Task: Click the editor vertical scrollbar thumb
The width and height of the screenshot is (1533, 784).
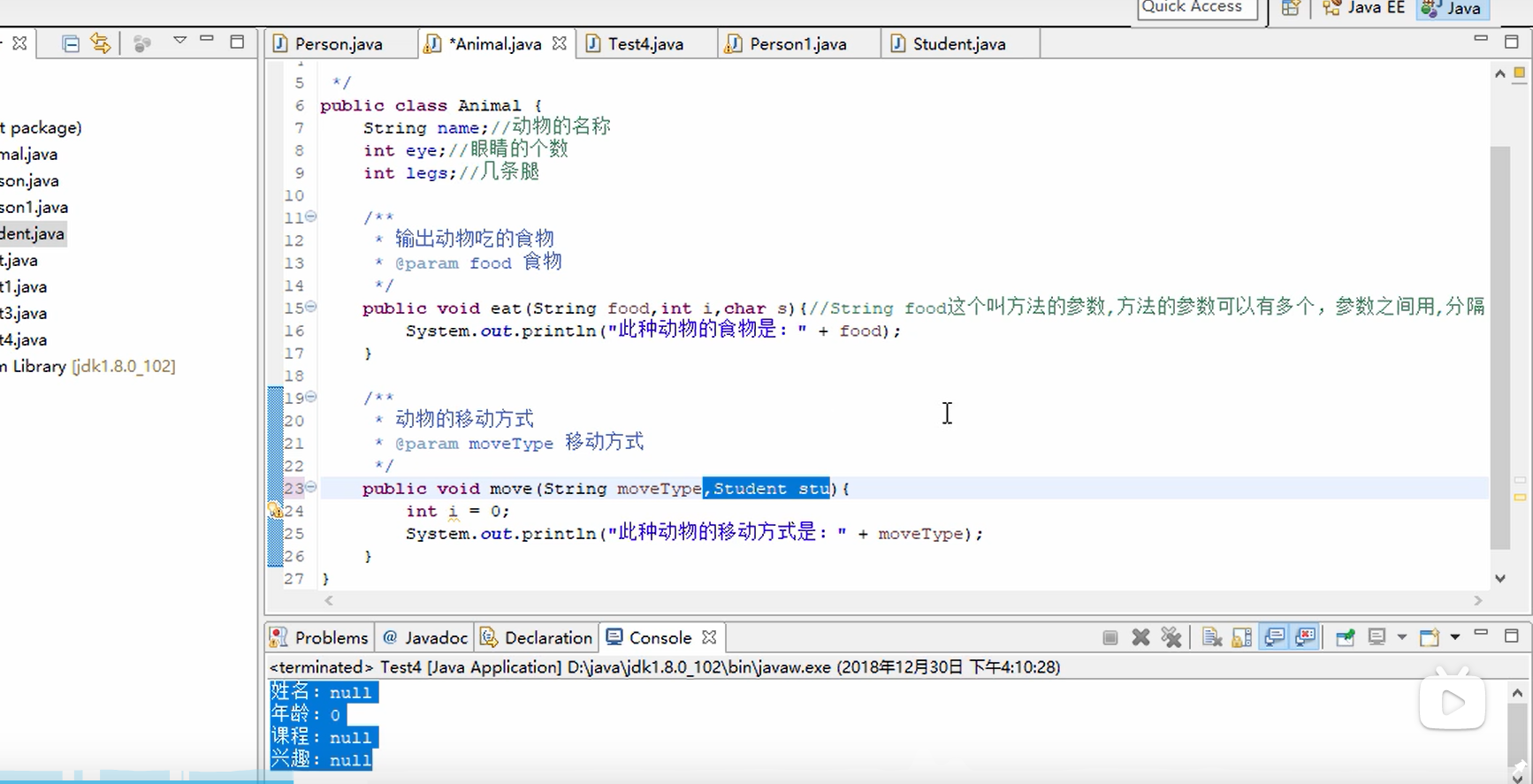Action: [1500, 348]
